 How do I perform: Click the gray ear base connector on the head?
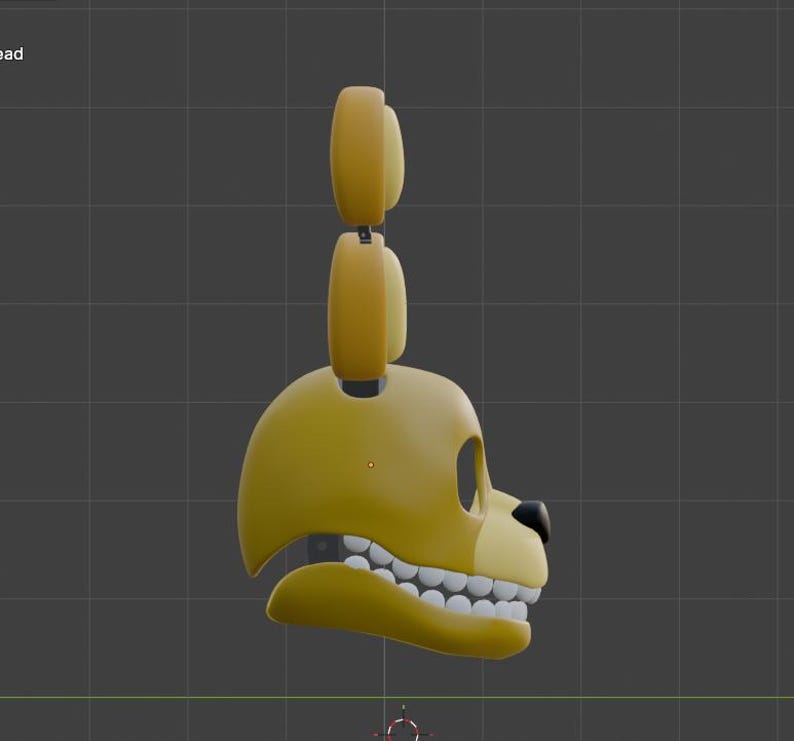pyautogui.click(x=363, y=387)
